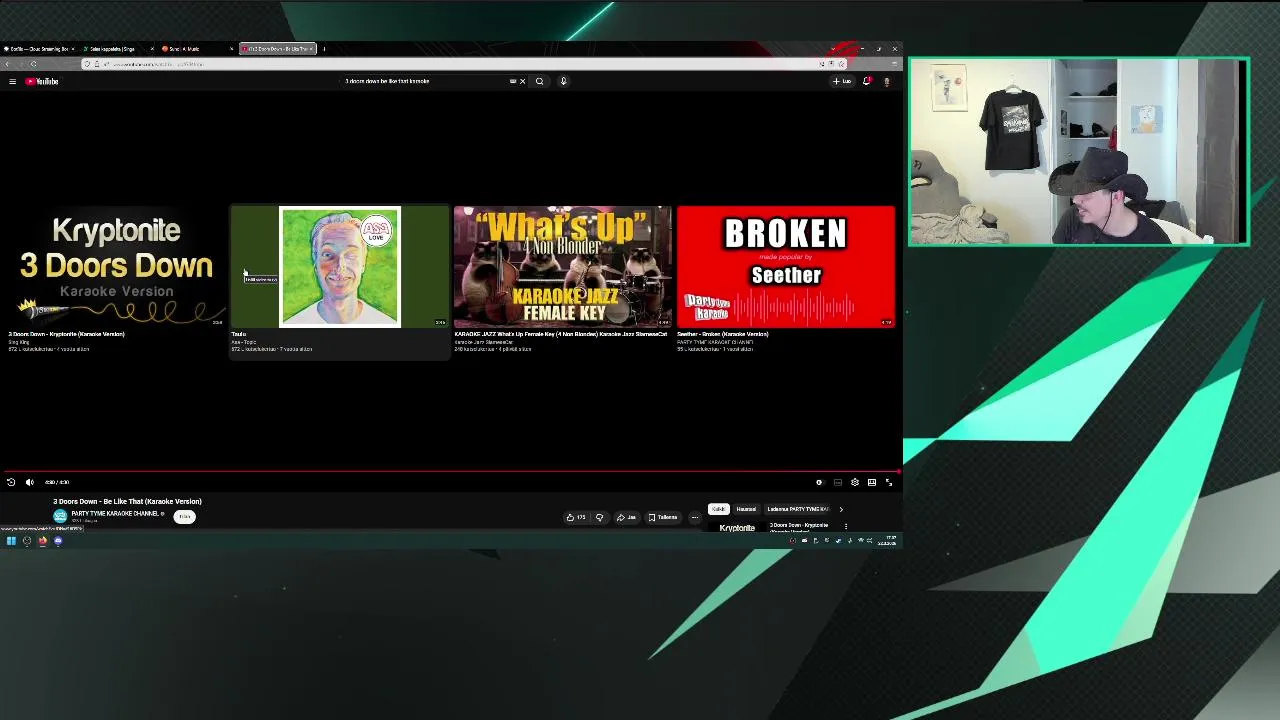This screenshot has width=1280, height=720.
Task: Exit fullscreen mode in the player
Action: point(889,482)
